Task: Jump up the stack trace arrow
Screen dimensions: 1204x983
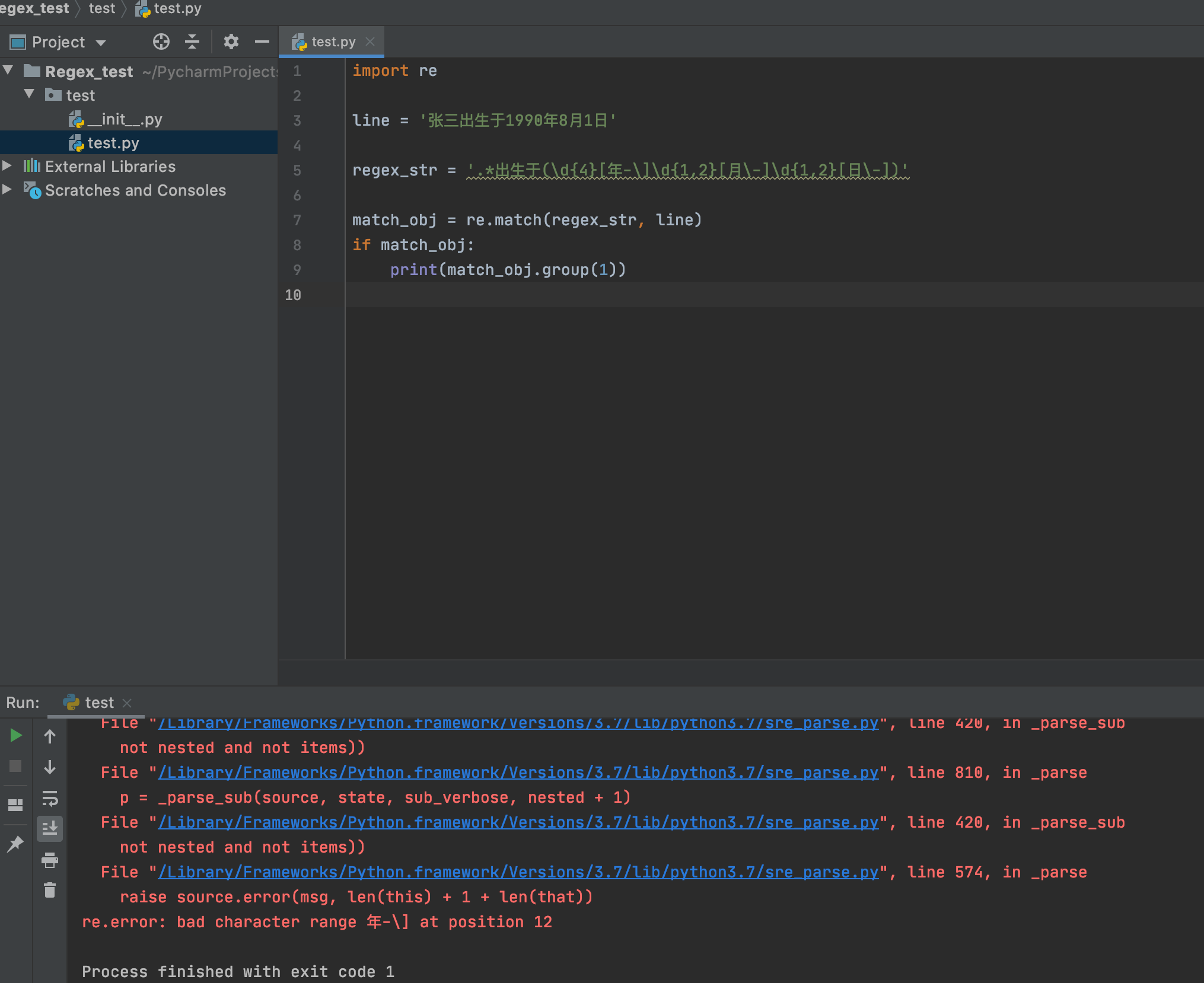Action: click(x=50, y=736)
